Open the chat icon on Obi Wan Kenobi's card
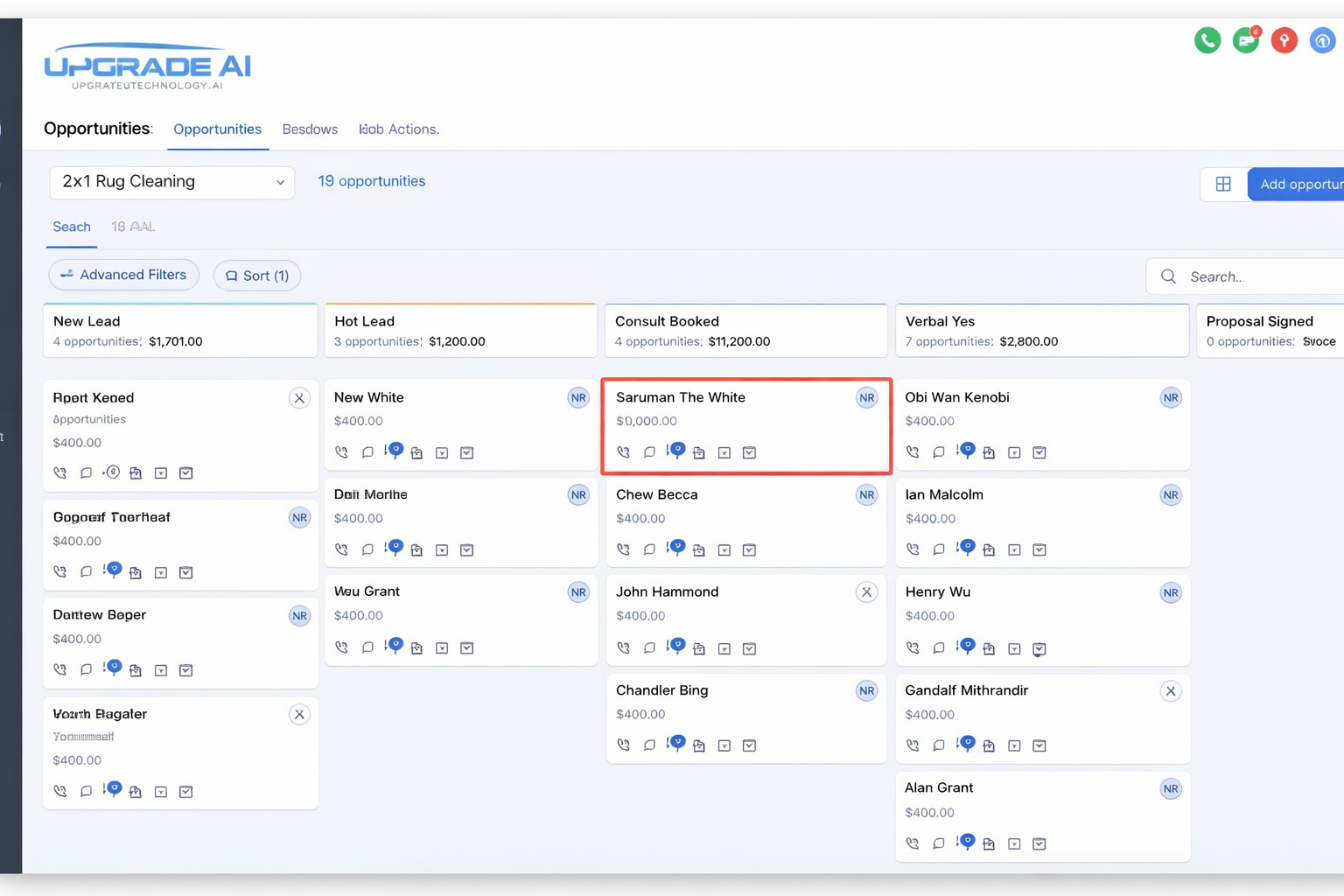1344x896 pixels. (x=938, y=452)
